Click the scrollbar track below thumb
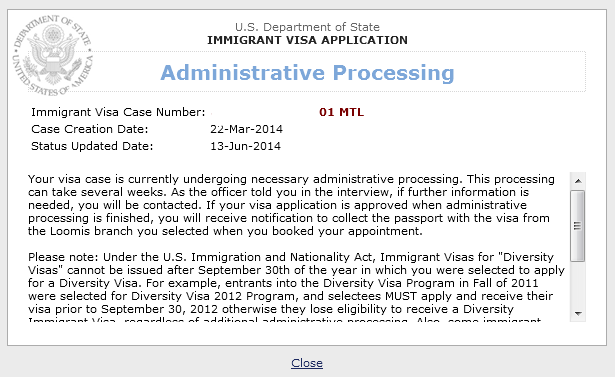615x377 pixels. [x=578, y=283]
